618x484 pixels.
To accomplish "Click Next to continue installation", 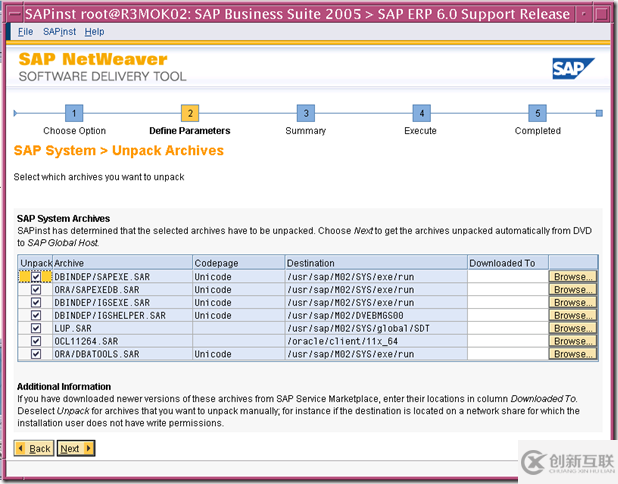I will coord(76,449).
